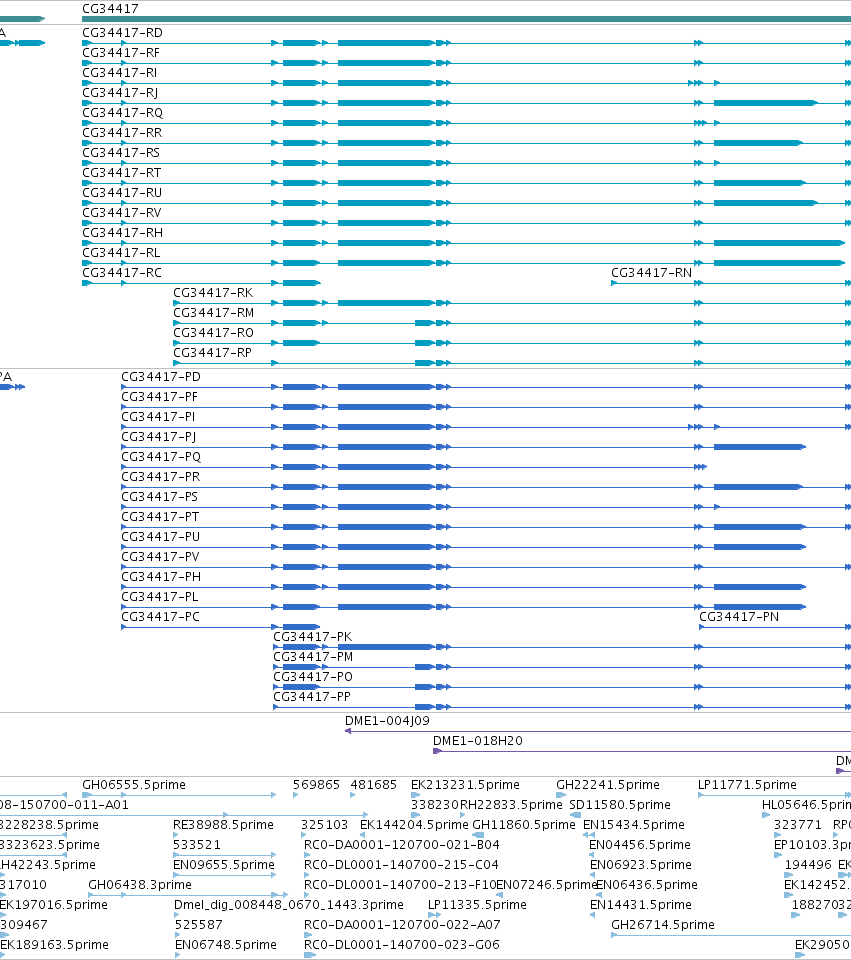Viewport: 851px width, 960px height.
Task: Click the EK213231.5prime EST label
Action: pyautogui.click(x=465, y=785)
